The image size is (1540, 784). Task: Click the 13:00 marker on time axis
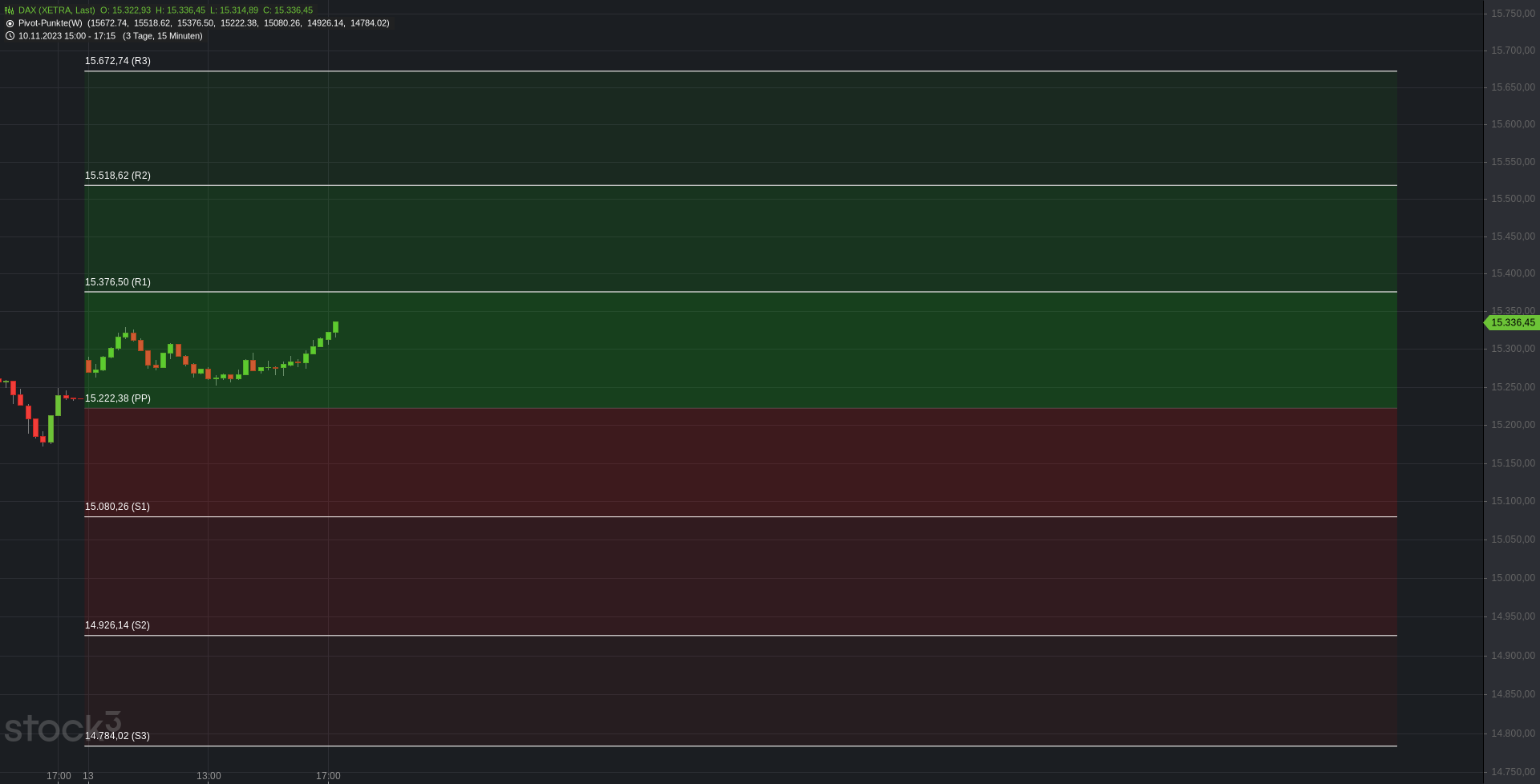[209, 776]
